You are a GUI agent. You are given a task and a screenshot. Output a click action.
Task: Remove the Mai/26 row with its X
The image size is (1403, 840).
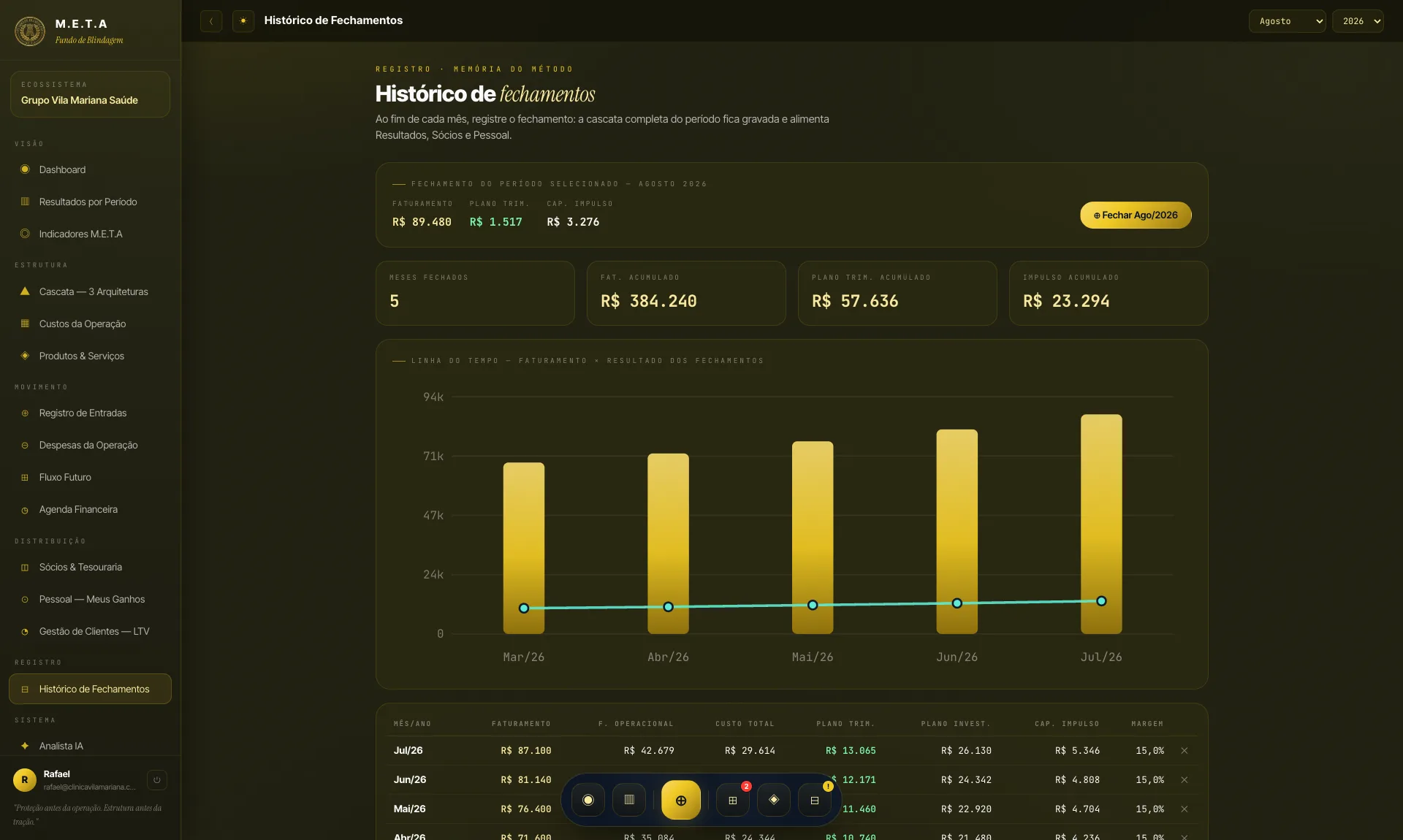[1185, 809]
